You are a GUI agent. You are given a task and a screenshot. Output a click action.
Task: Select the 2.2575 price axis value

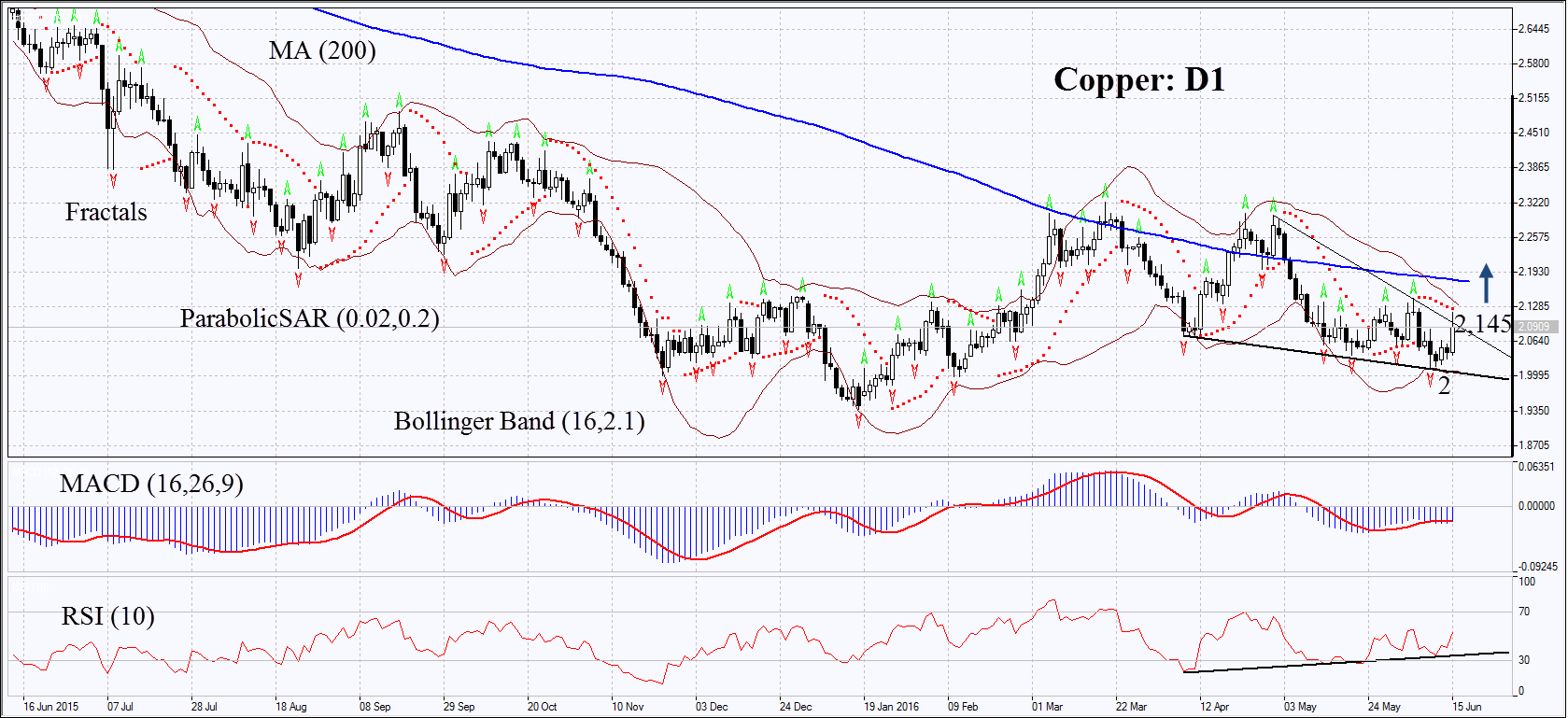pos(1533,237)
